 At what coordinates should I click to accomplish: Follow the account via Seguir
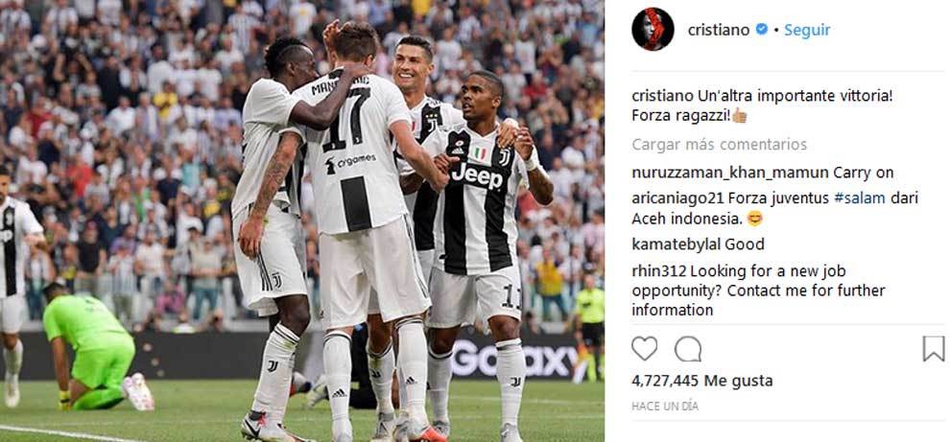807,30
